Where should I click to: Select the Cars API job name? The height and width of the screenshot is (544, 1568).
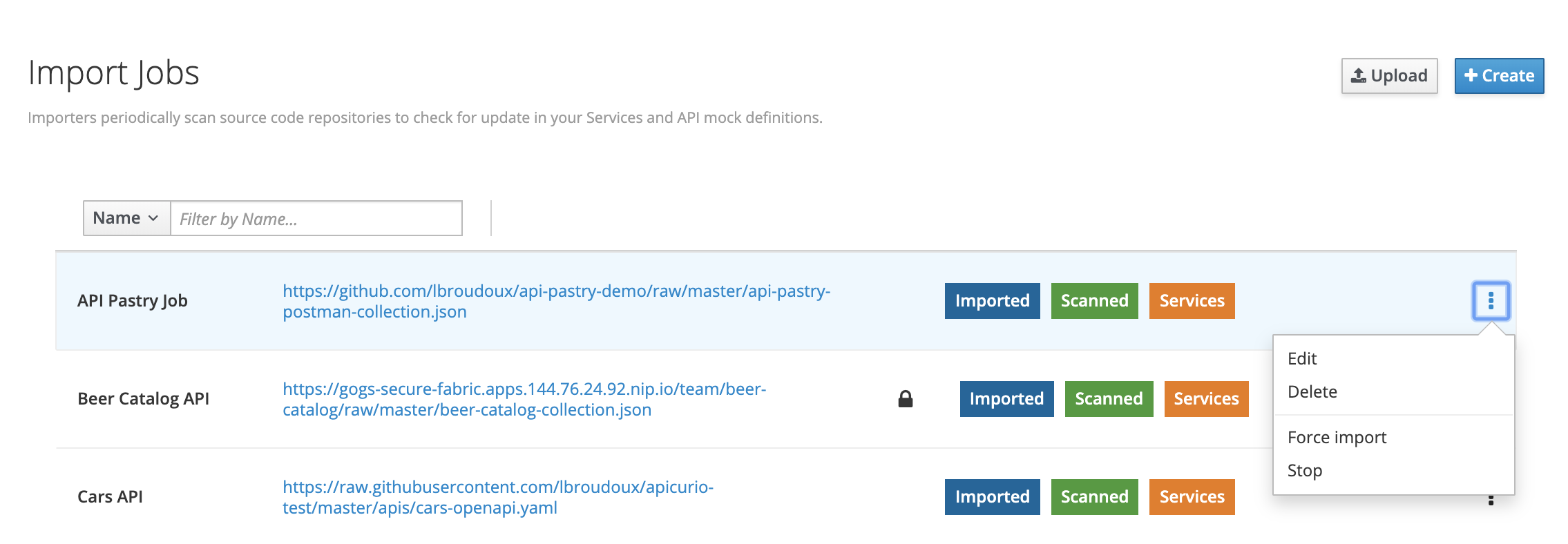pyautogui.click(x=110, y=497)
